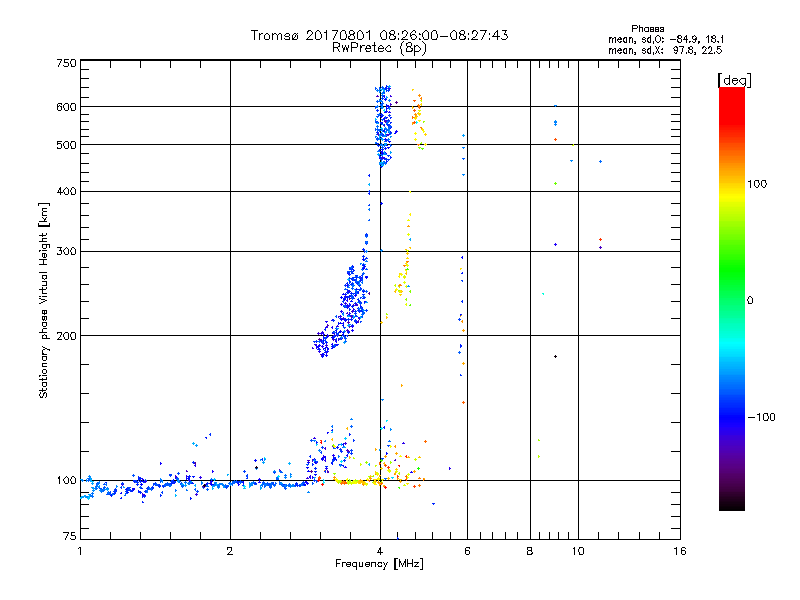Click the y-axis tick label "400"

tap(67, 191)
